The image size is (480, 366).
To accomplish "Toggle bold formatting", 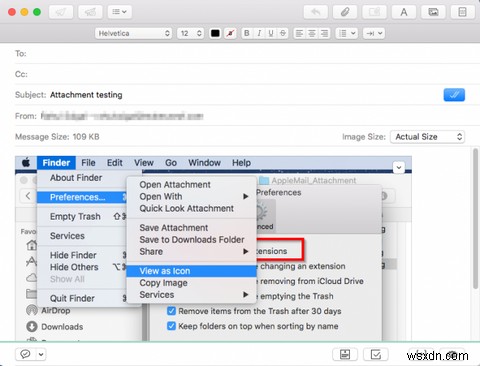I will (247, 33).
